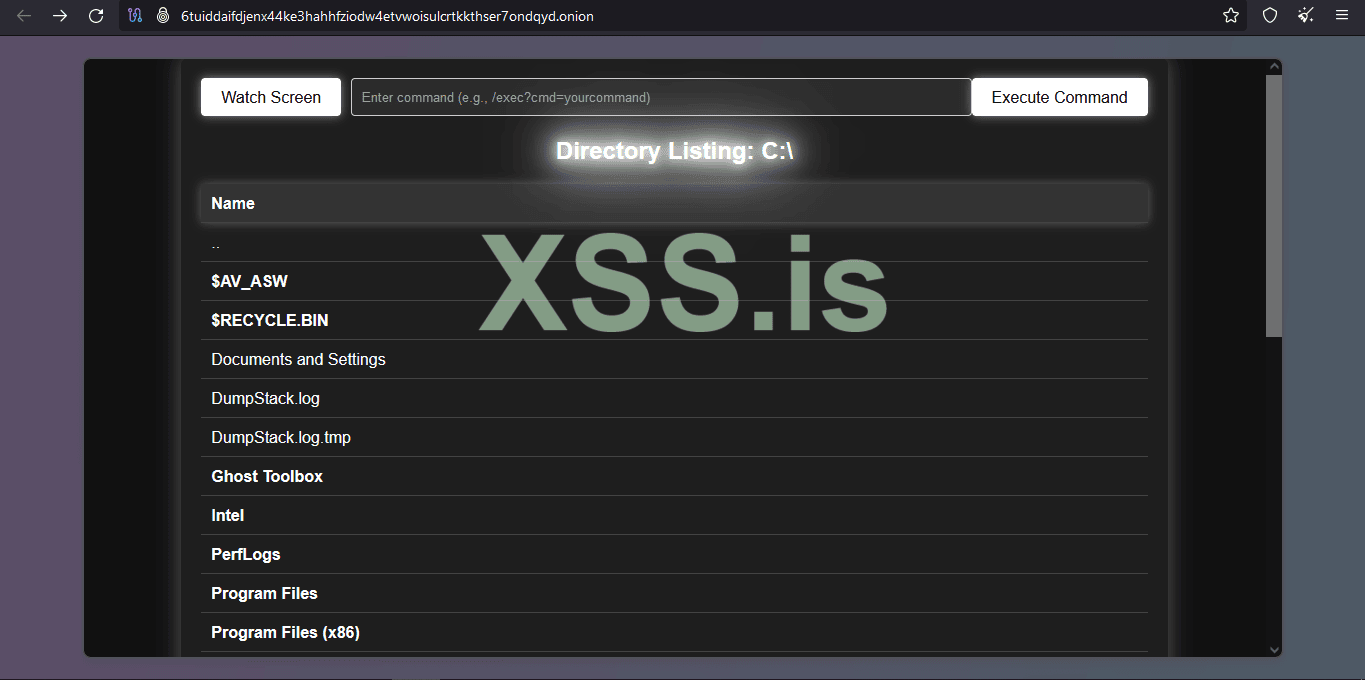Click the Execute Command button
The height and width of the screenshot is (680, 1365).
(1059, 97)
